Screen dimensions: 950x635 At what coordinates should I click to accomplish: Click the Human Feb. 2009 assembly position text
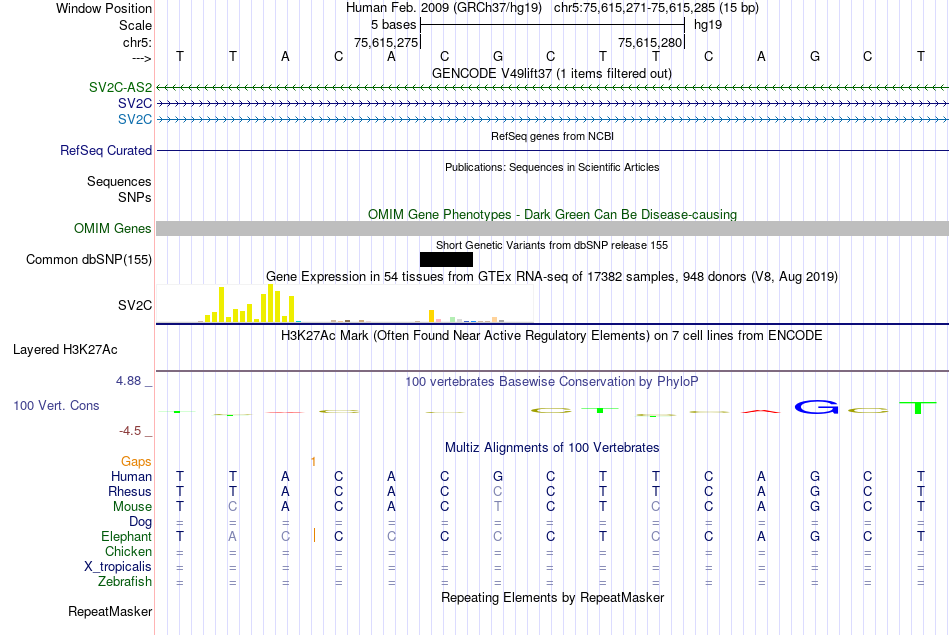[x=552, y=8]
